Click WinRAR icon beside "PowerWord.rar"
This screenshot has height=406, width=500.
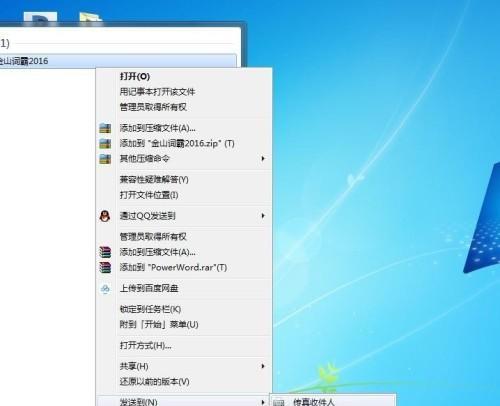[105, 267]
